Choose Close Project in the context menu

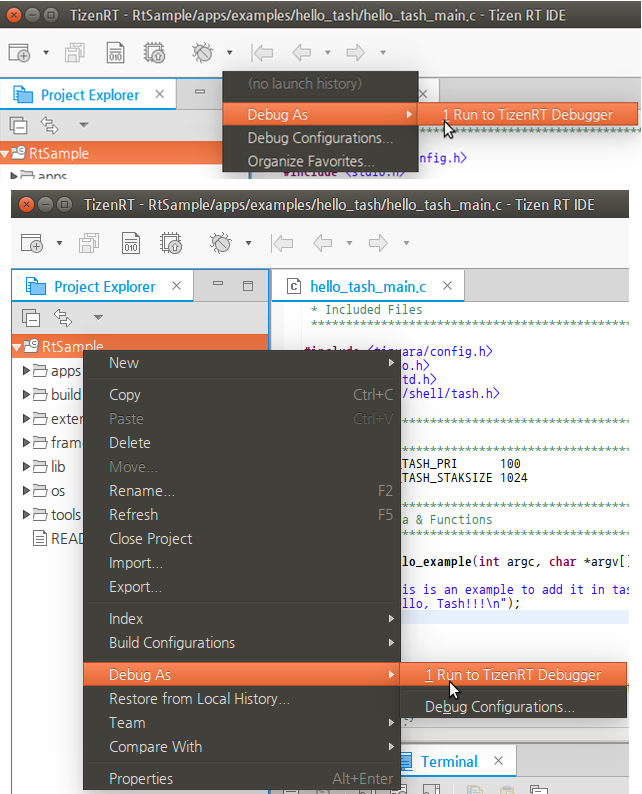[150, 538]
